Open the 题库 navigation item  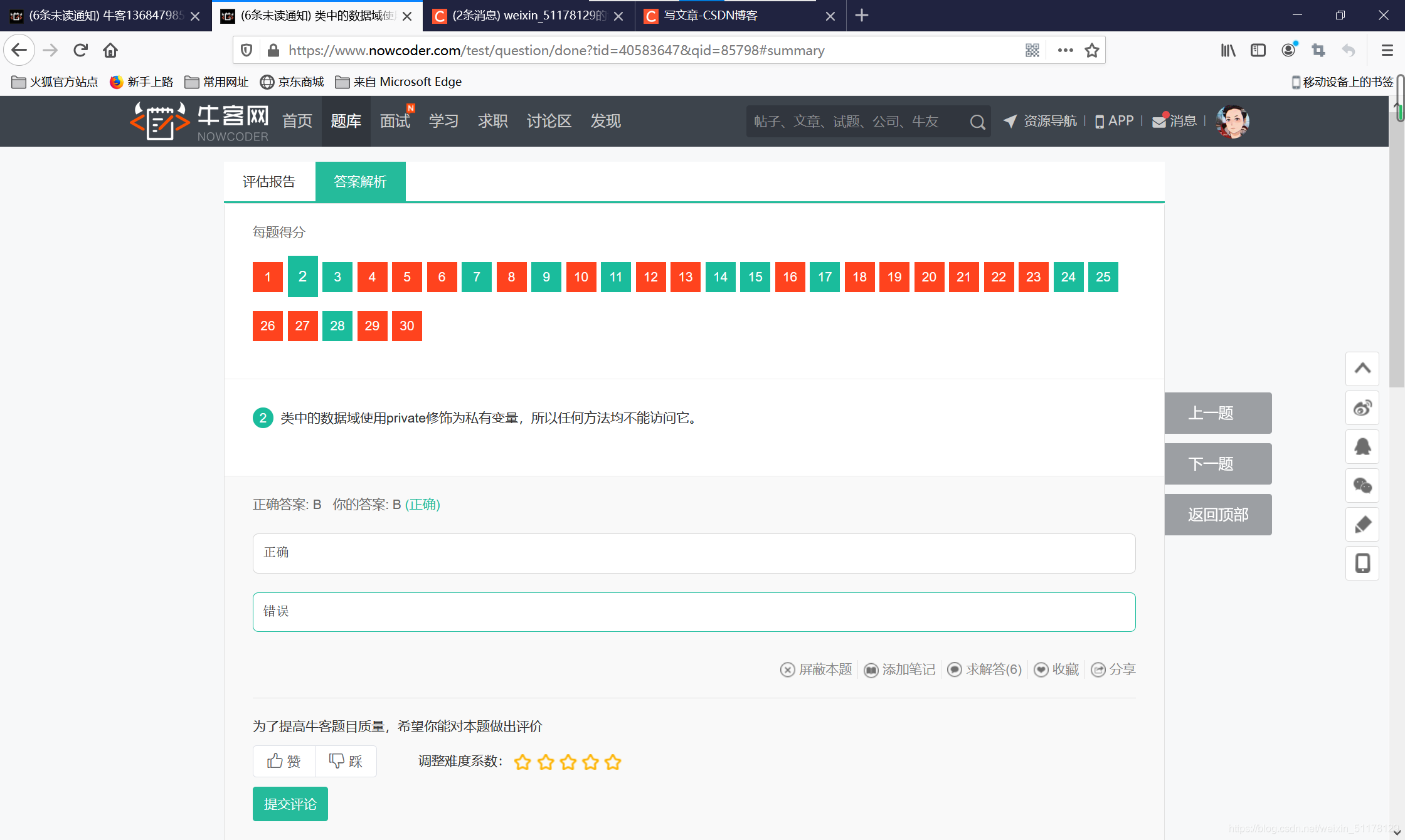tap(346, 121)
